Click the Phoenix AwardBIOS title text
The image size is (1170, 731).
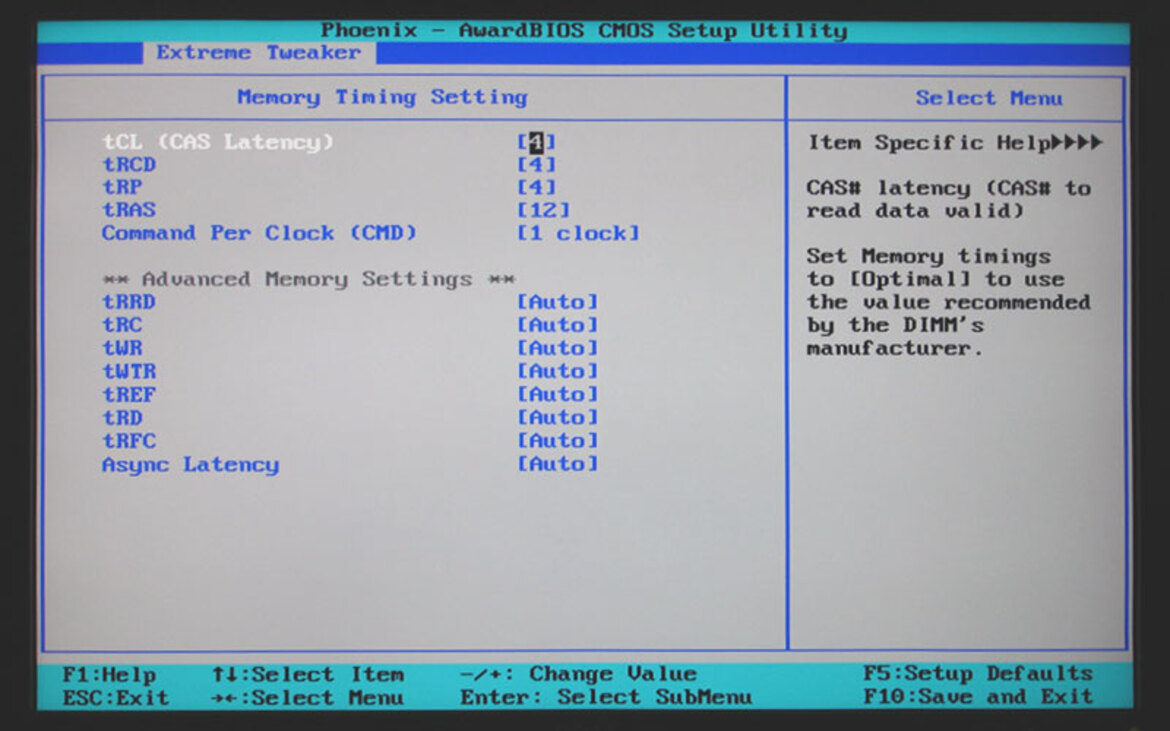click(x=584, y=31)
